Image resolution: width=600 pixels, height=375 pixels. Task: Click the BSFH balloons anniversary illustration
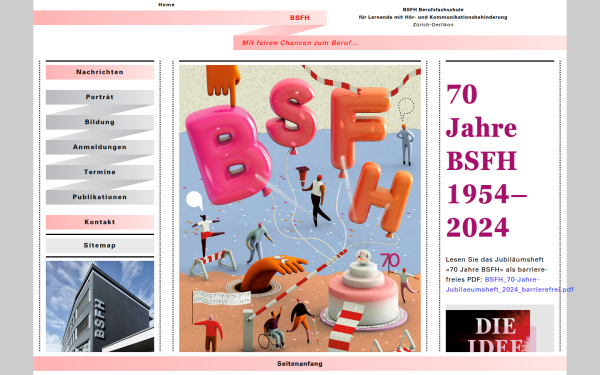point(300,208)
